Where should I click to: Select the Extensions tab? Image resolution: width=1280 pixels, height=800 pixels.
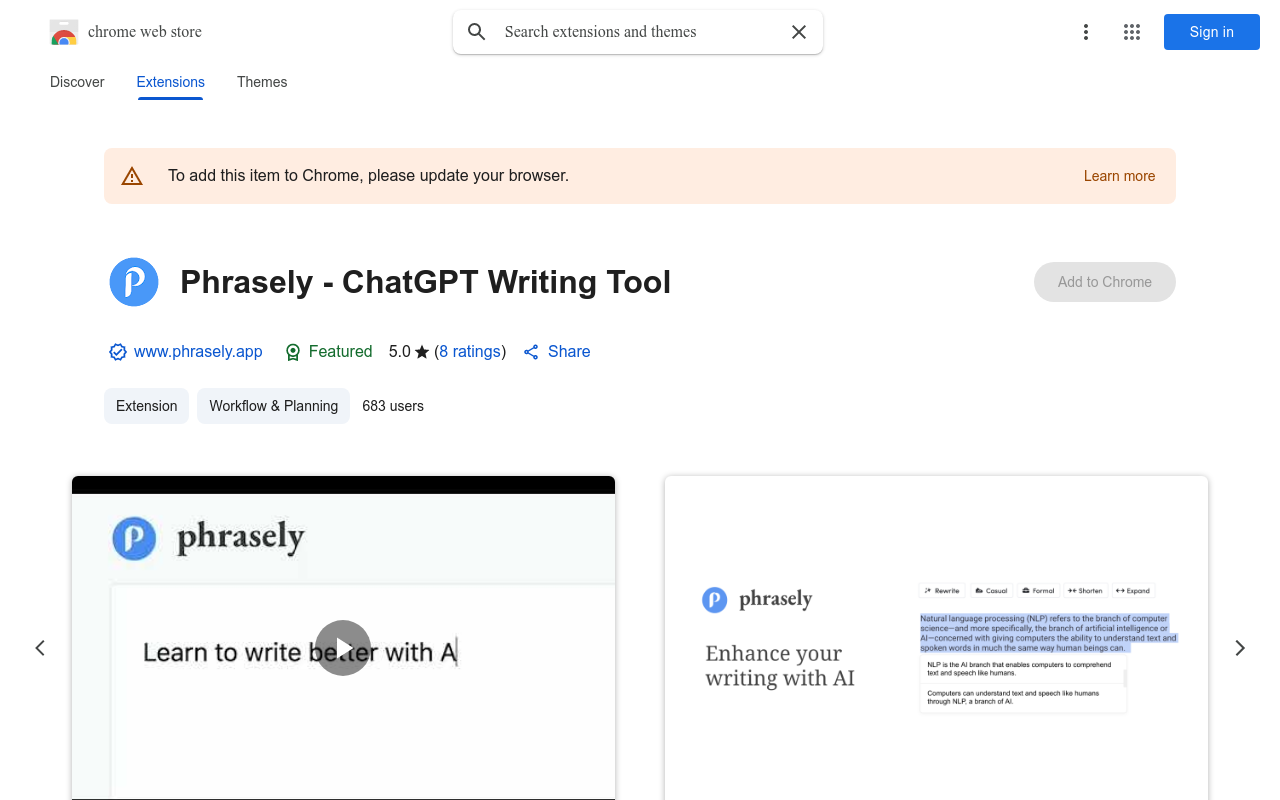click(171, 82)
